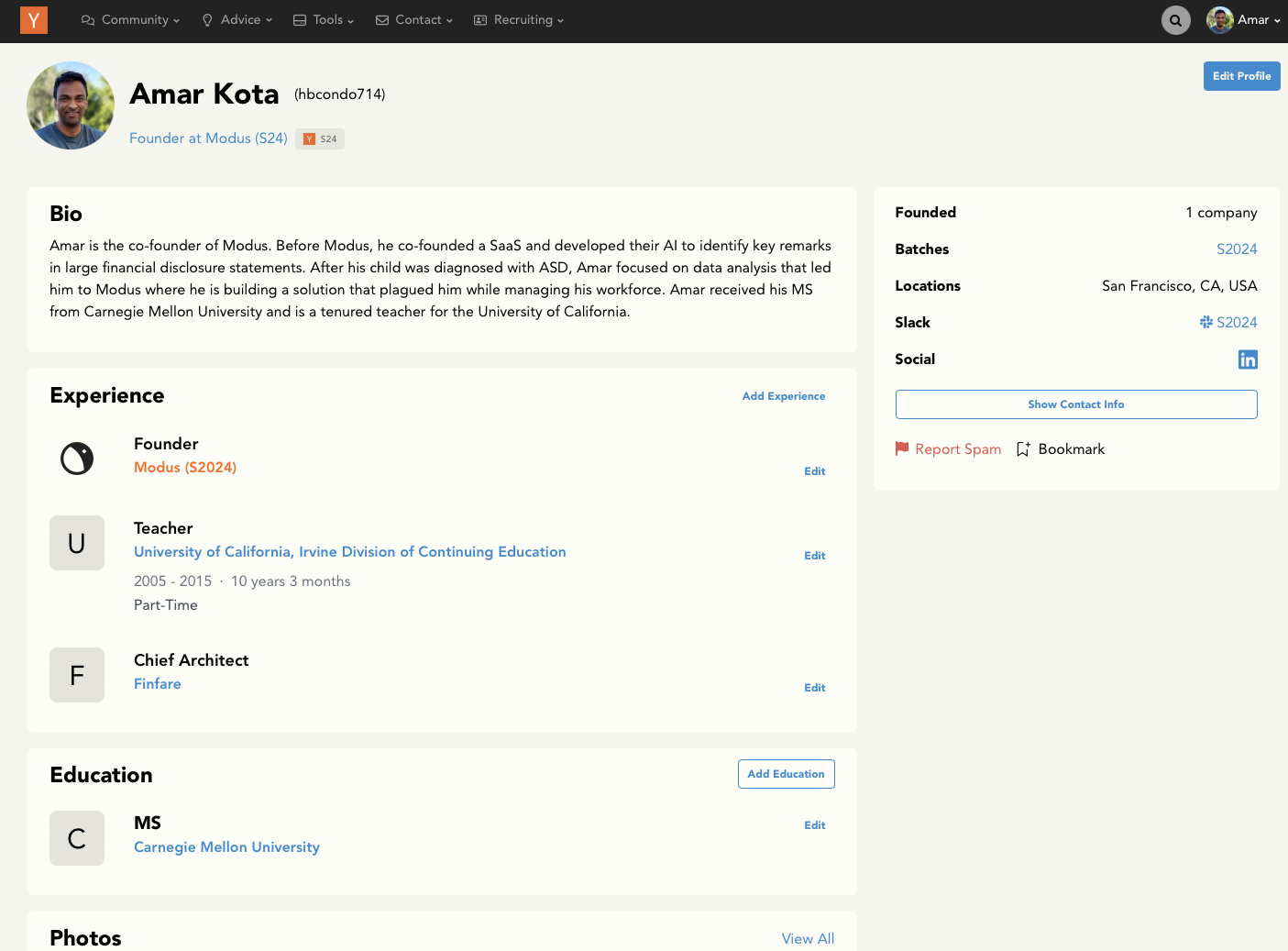
Task: Click the Modus company logo icon
Action: (77, 458)
